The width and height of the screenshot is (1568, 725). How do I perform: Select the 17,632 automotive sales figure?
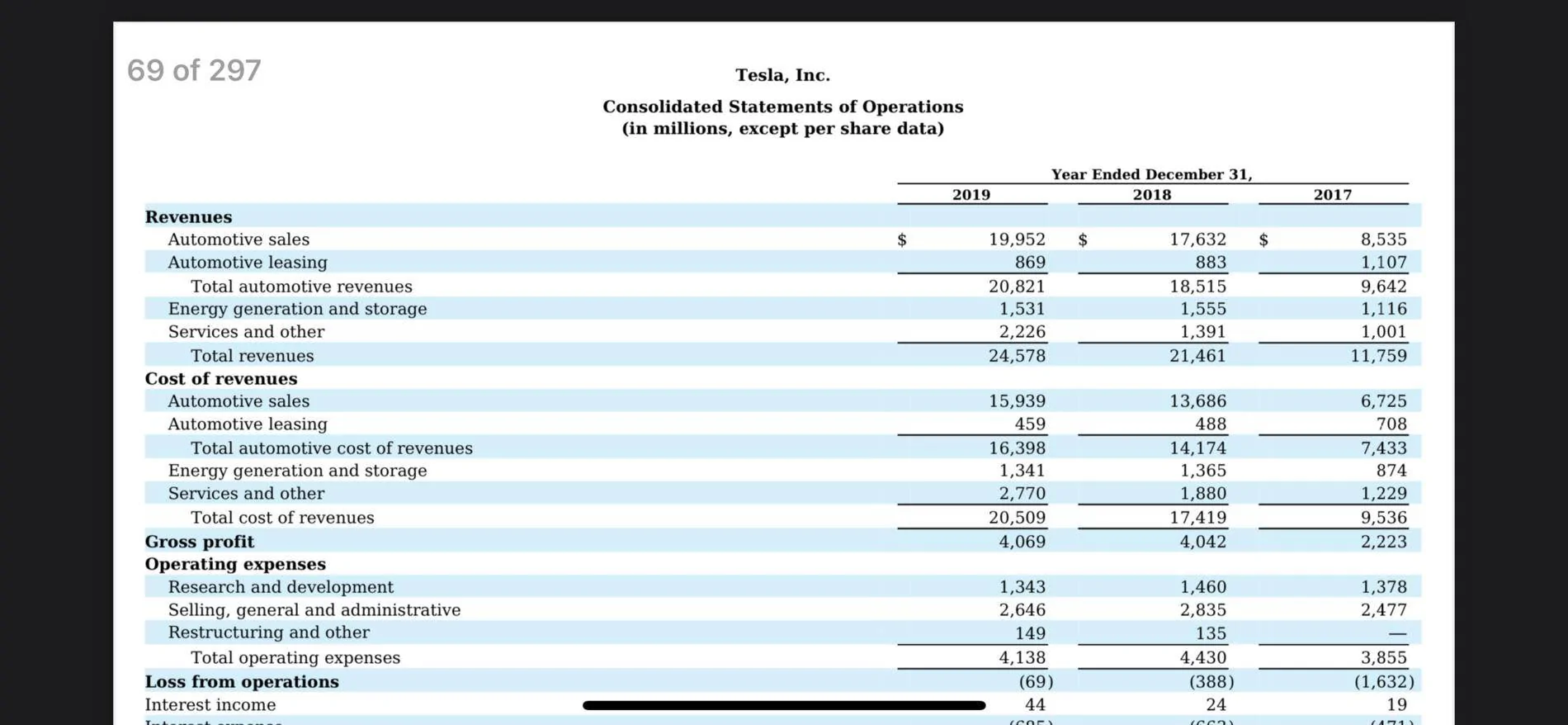point(1197,239)
